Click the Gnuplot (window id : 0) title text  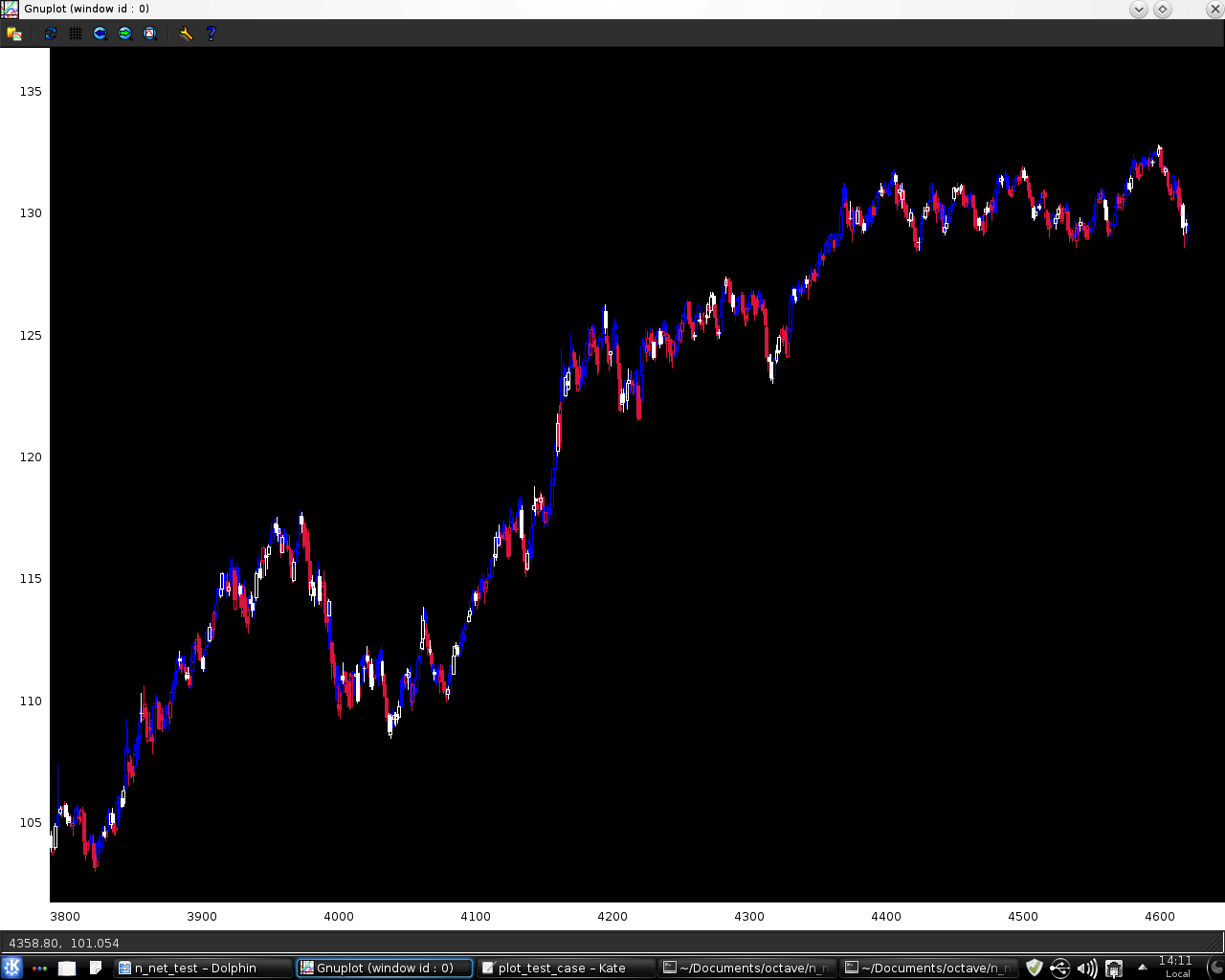[x=87, y=9]
